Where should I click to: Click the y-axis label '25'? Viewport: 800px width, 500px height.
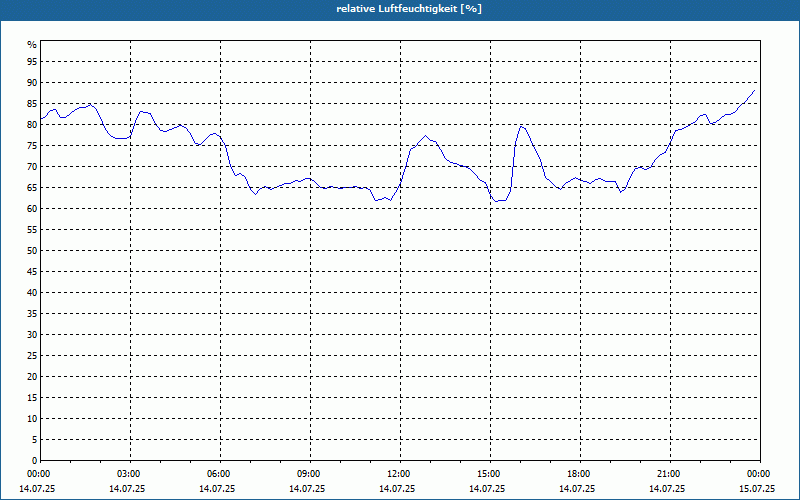coord(32,356)
